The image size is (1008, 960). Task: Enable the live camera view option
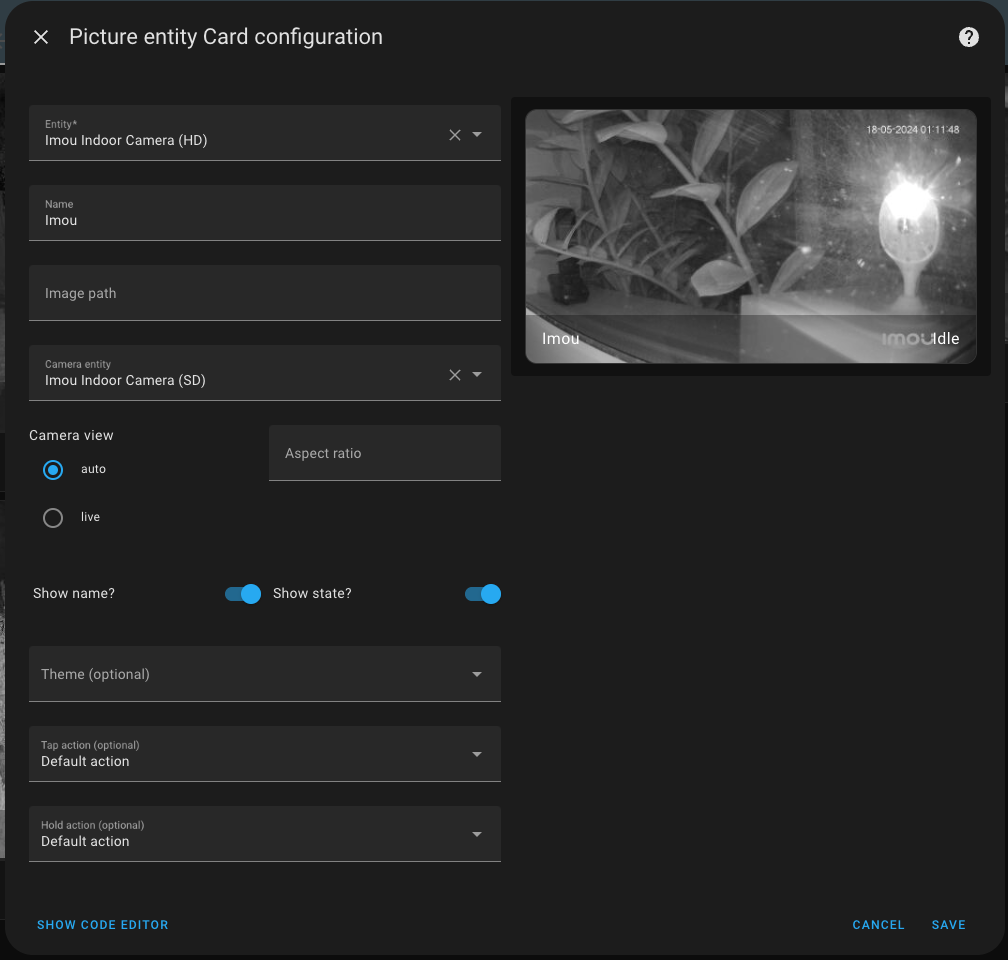click(x=52, y=517)
